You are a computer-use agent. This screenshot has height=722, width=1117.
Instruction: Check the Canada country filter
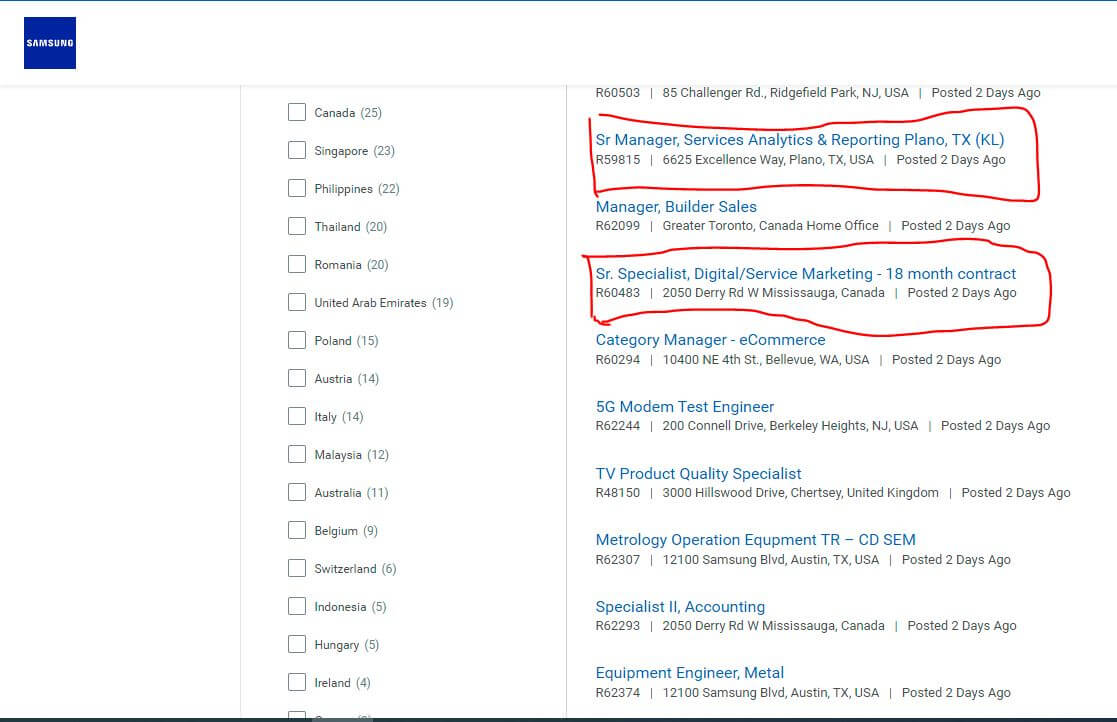coord(297,112)
